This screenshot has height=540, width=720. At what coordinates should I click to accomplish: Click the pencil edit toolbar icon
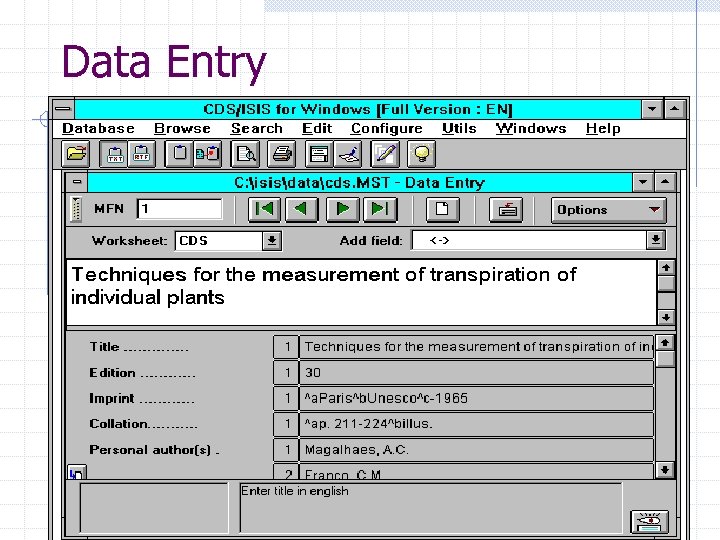click(385, 153)
